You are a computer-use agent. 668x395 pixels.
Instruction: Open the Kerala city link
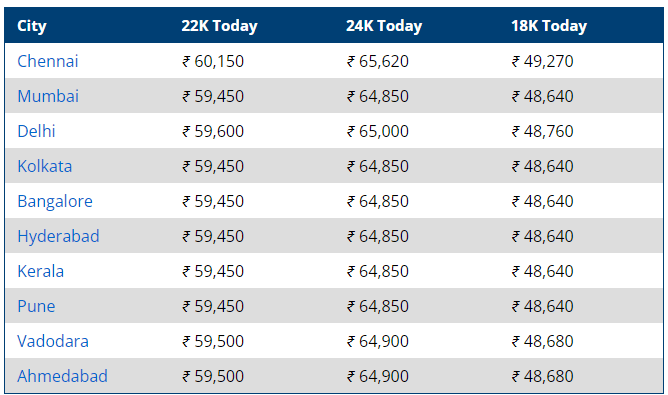[40, 271]
